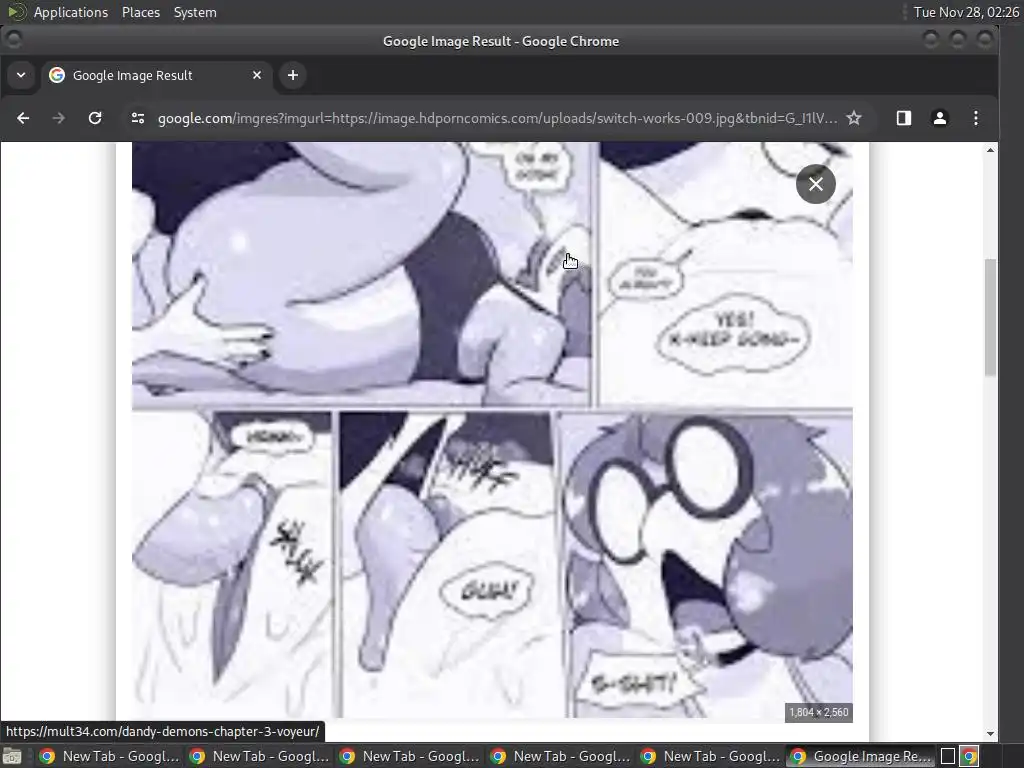View site information icon in address bar
1024x768 pixels.
tap(138, 118)
